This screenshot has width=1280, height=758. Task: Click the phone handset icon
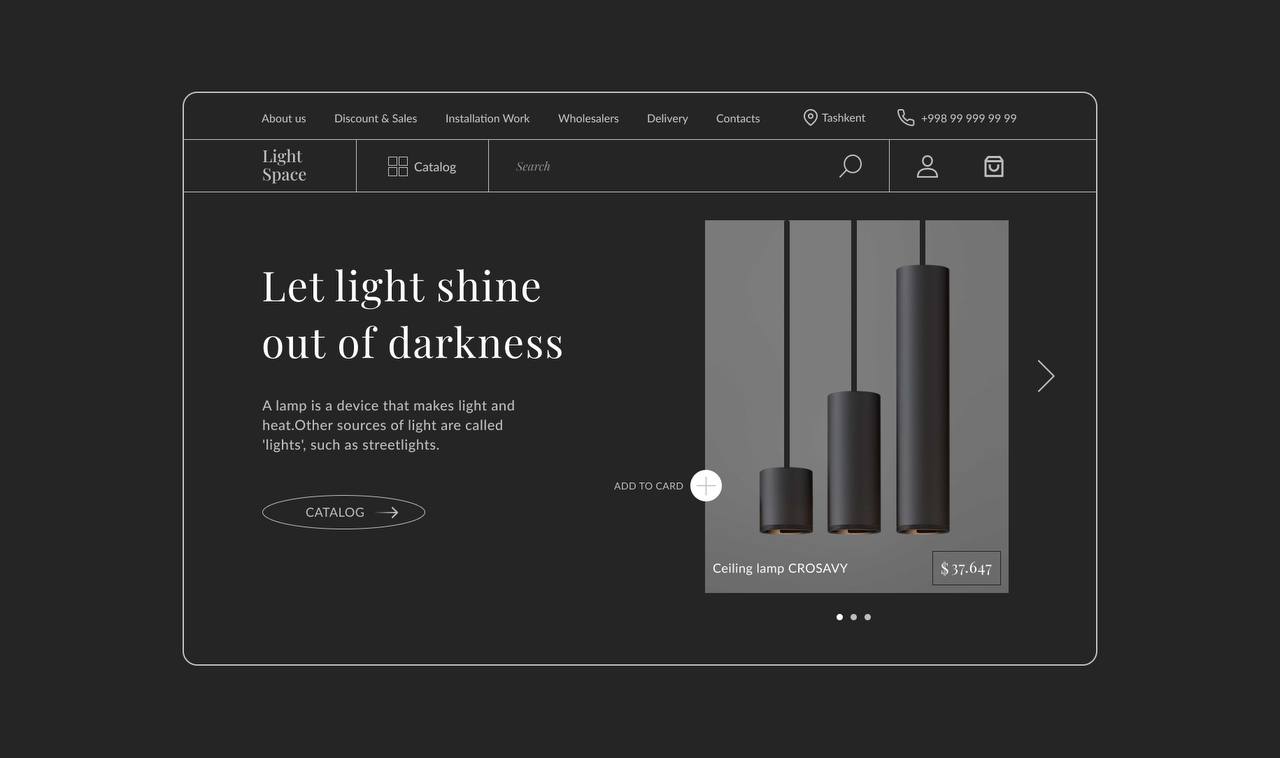coord(906,118)
